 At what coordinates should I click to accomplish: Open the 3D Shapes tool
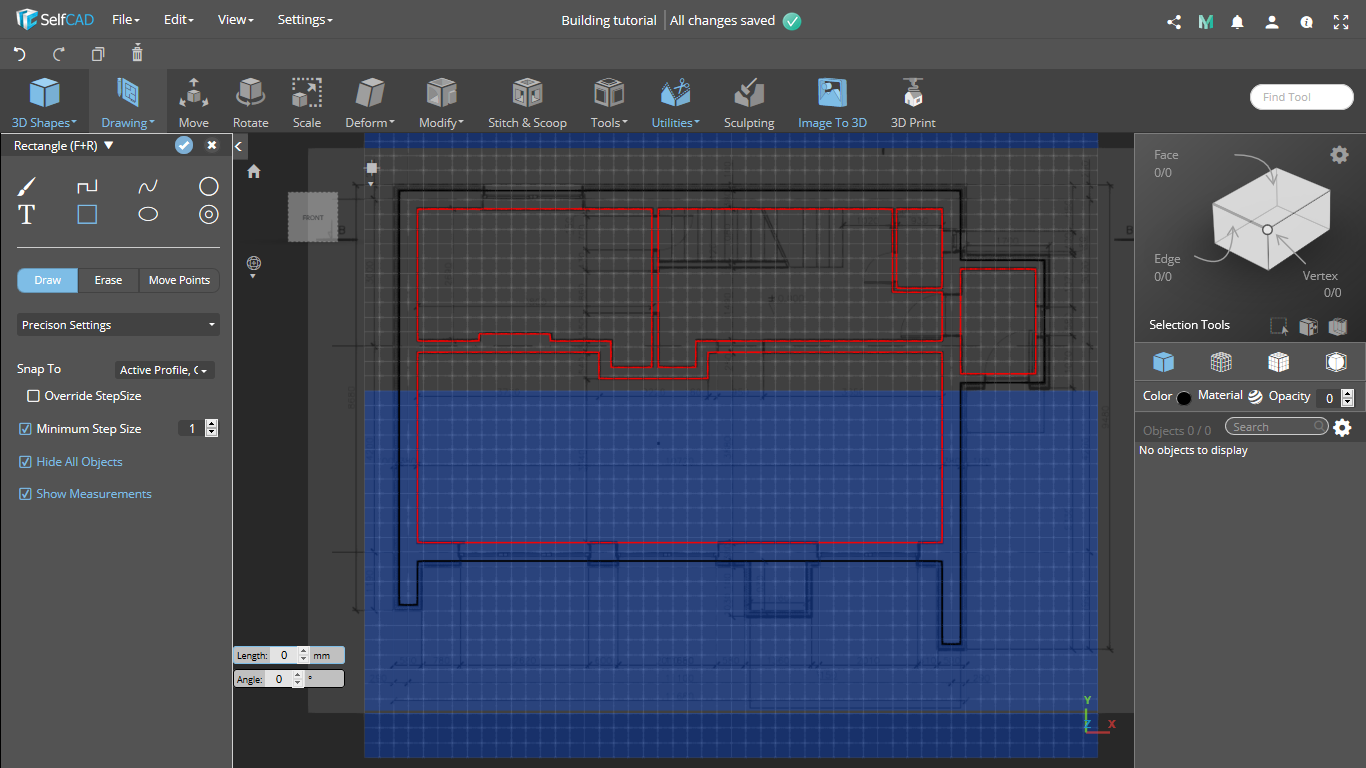coord(44,103)
